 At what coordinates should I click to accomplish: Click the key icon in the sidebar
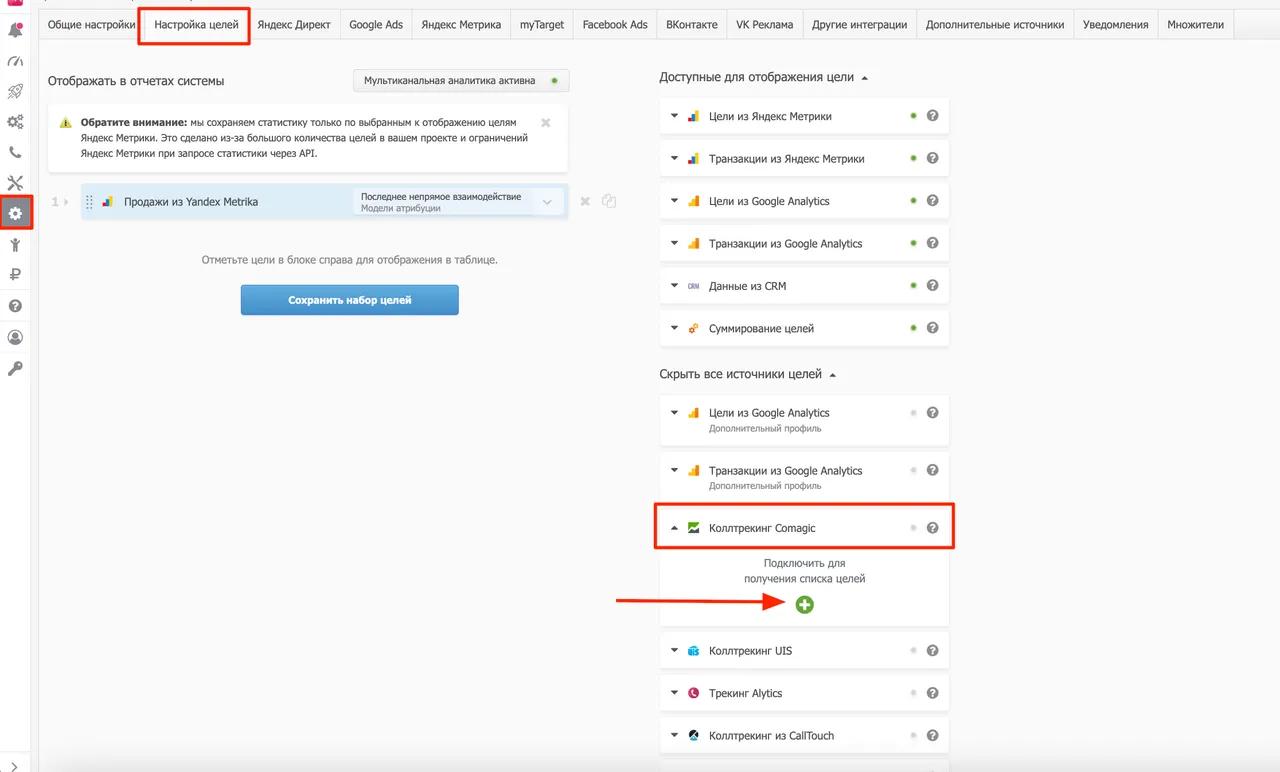15,369
